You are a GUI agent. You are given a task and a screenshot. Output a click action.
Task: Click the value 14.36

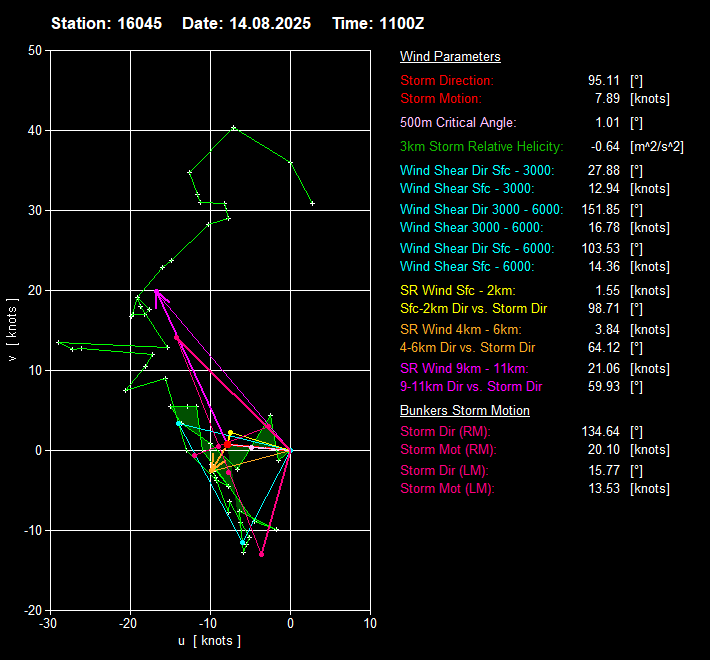point(604,267)
